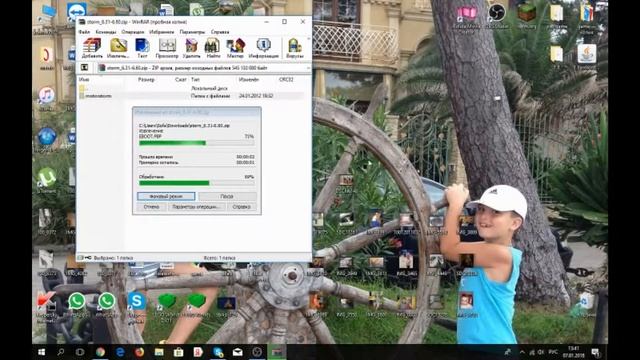Click the Пауза button

[227, 196]
